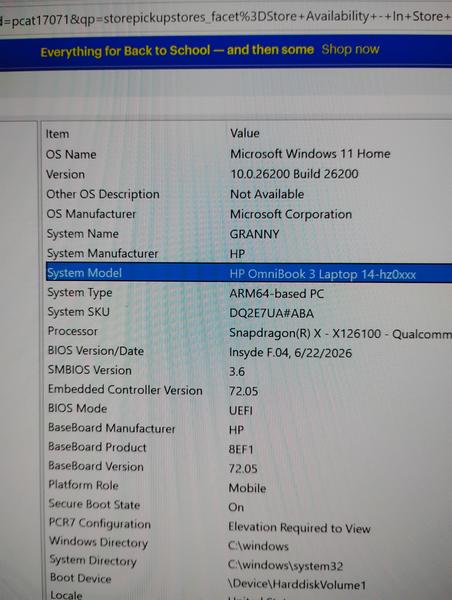
Task: Select value \Device\HarddiskVolume1
Action: click(297, 584)
